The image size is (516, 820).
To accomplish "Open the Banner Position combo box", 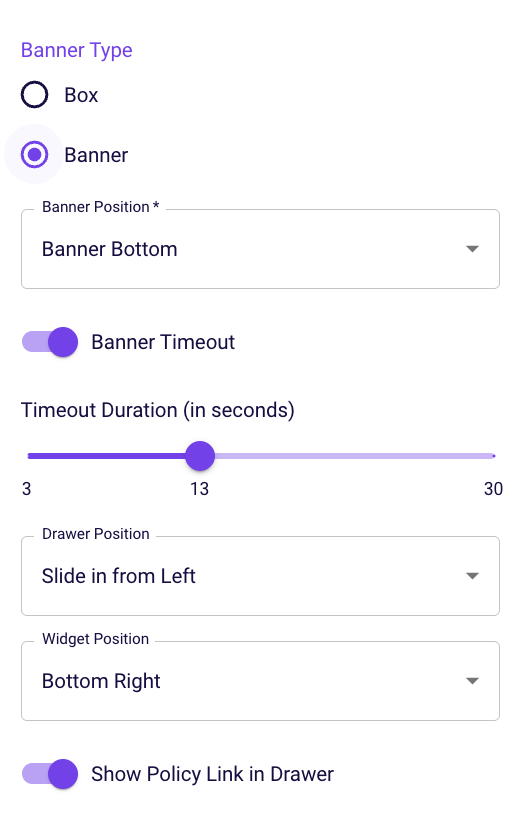I will [x=260, y=249].
